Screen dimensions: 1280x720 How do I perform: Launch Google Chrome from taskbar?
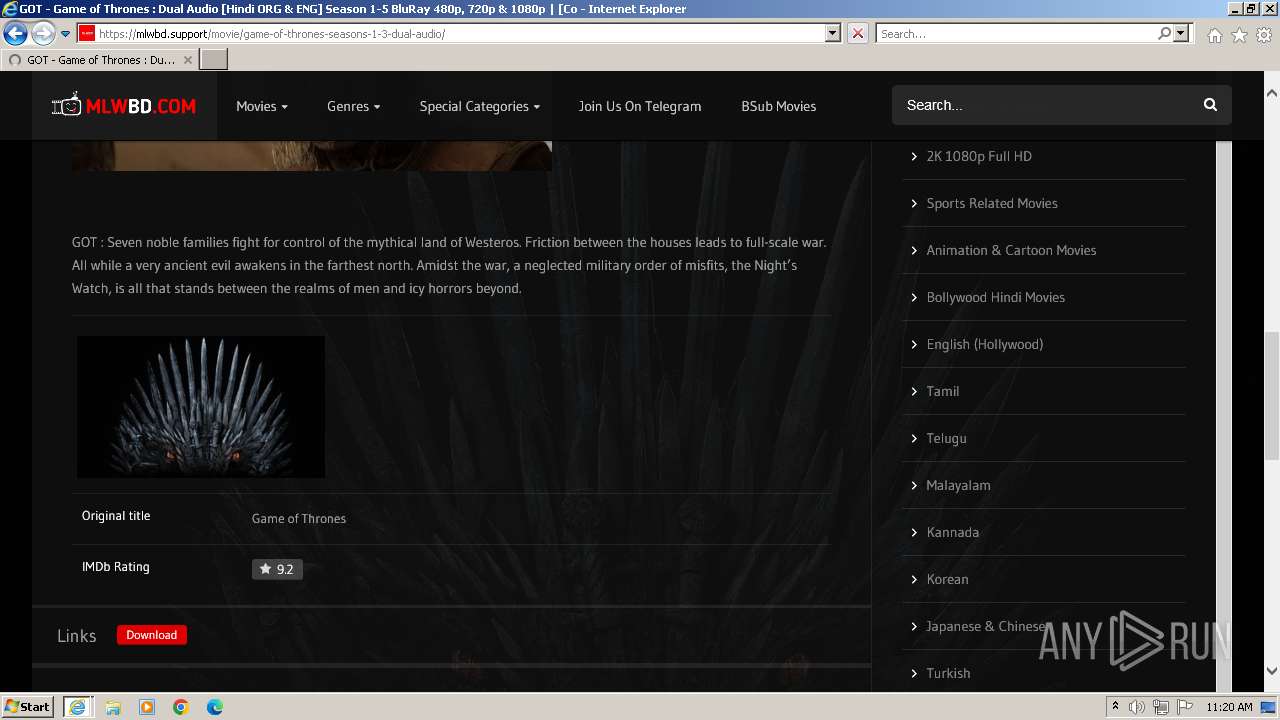point(181,707)
